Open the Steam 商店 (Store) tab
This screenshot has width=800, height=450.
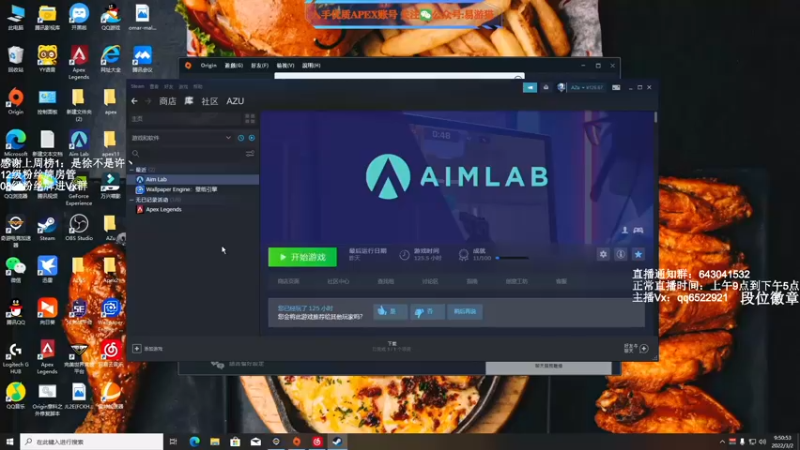click(167, 101)
